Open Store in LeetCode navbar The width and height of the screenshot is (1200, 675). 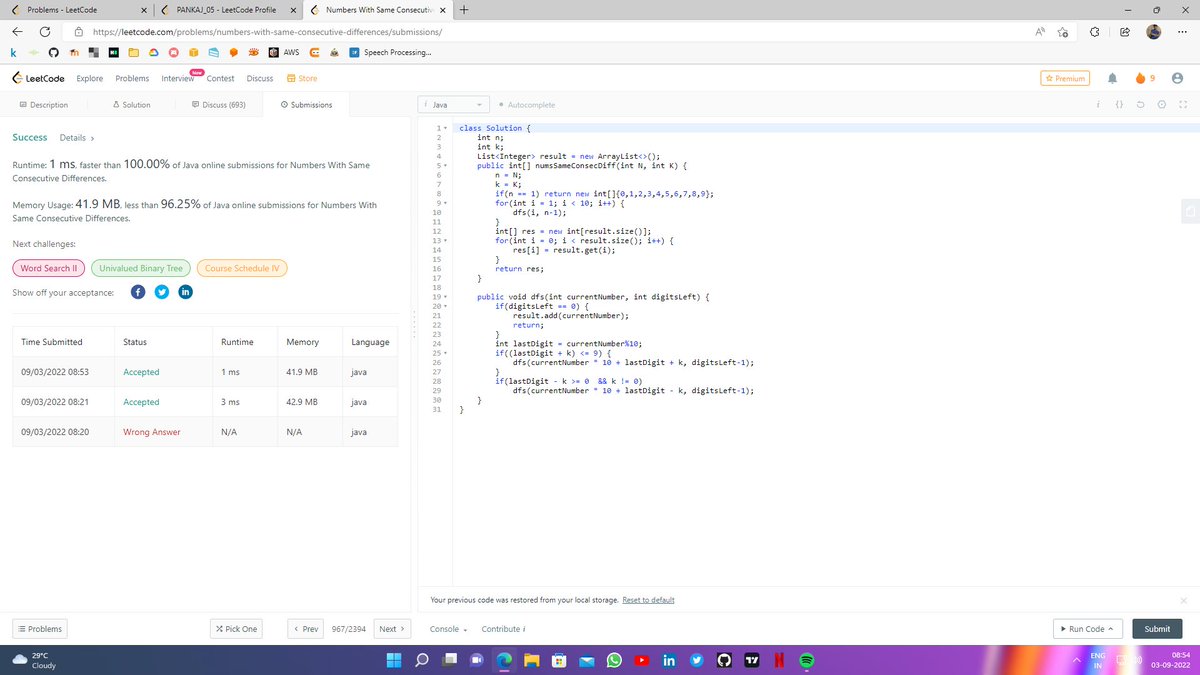(302, 78)
